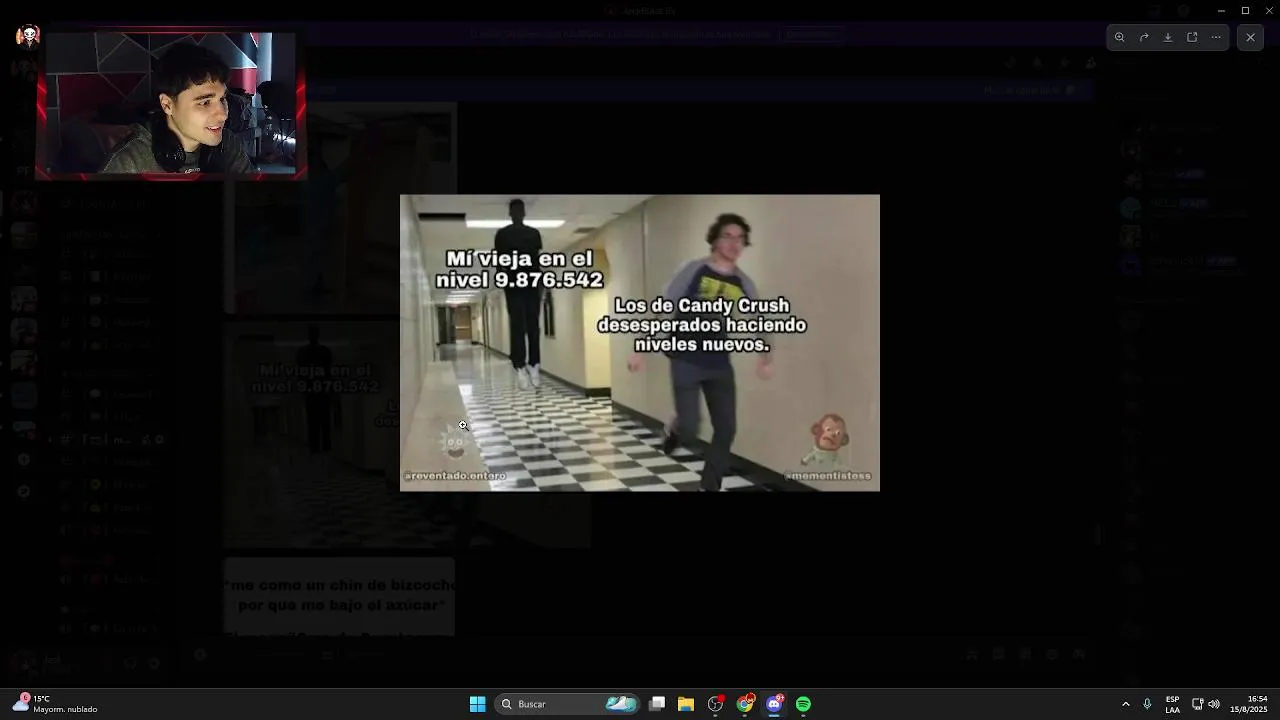This screenshot has height=720, width=1280.
Task: Switch to Discord on the taskbar
Action: pos(774,704)
